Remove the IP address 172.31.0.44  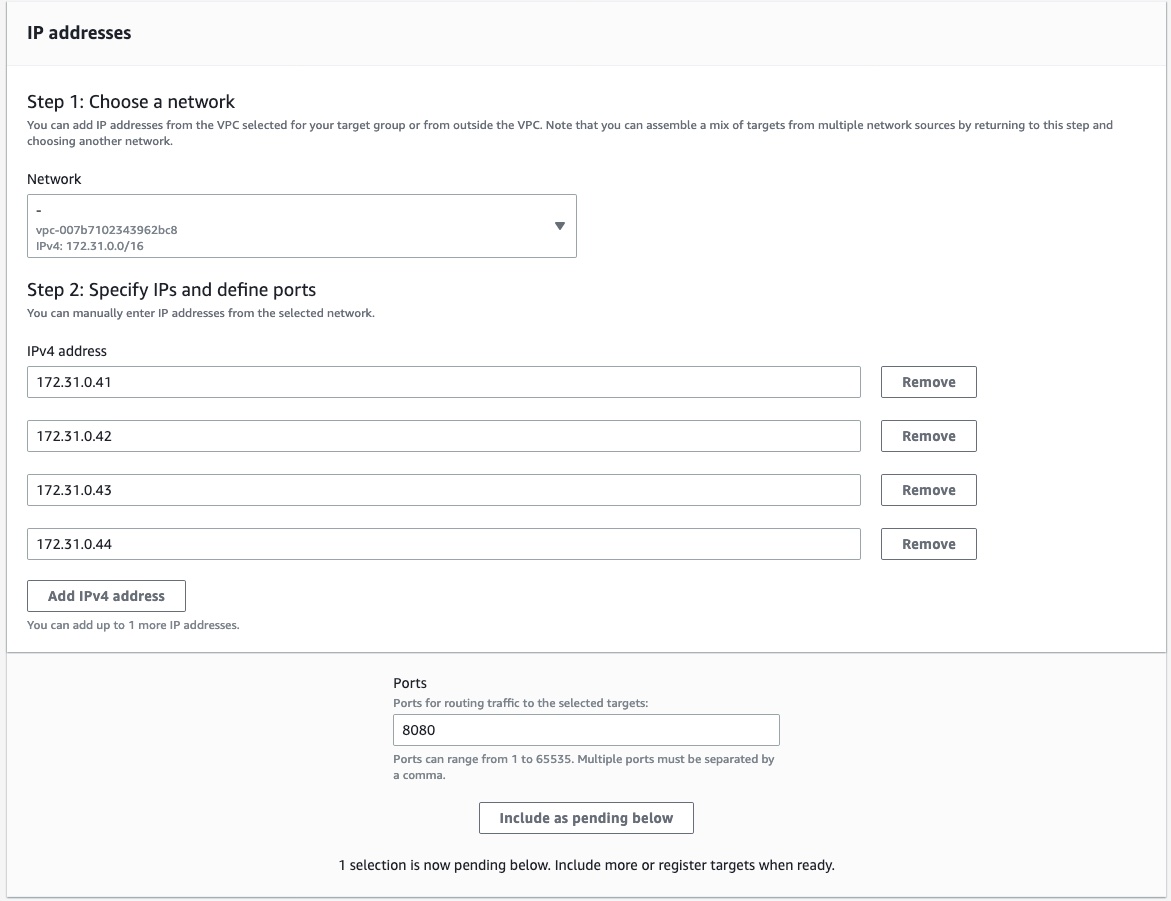click(928, 543)
